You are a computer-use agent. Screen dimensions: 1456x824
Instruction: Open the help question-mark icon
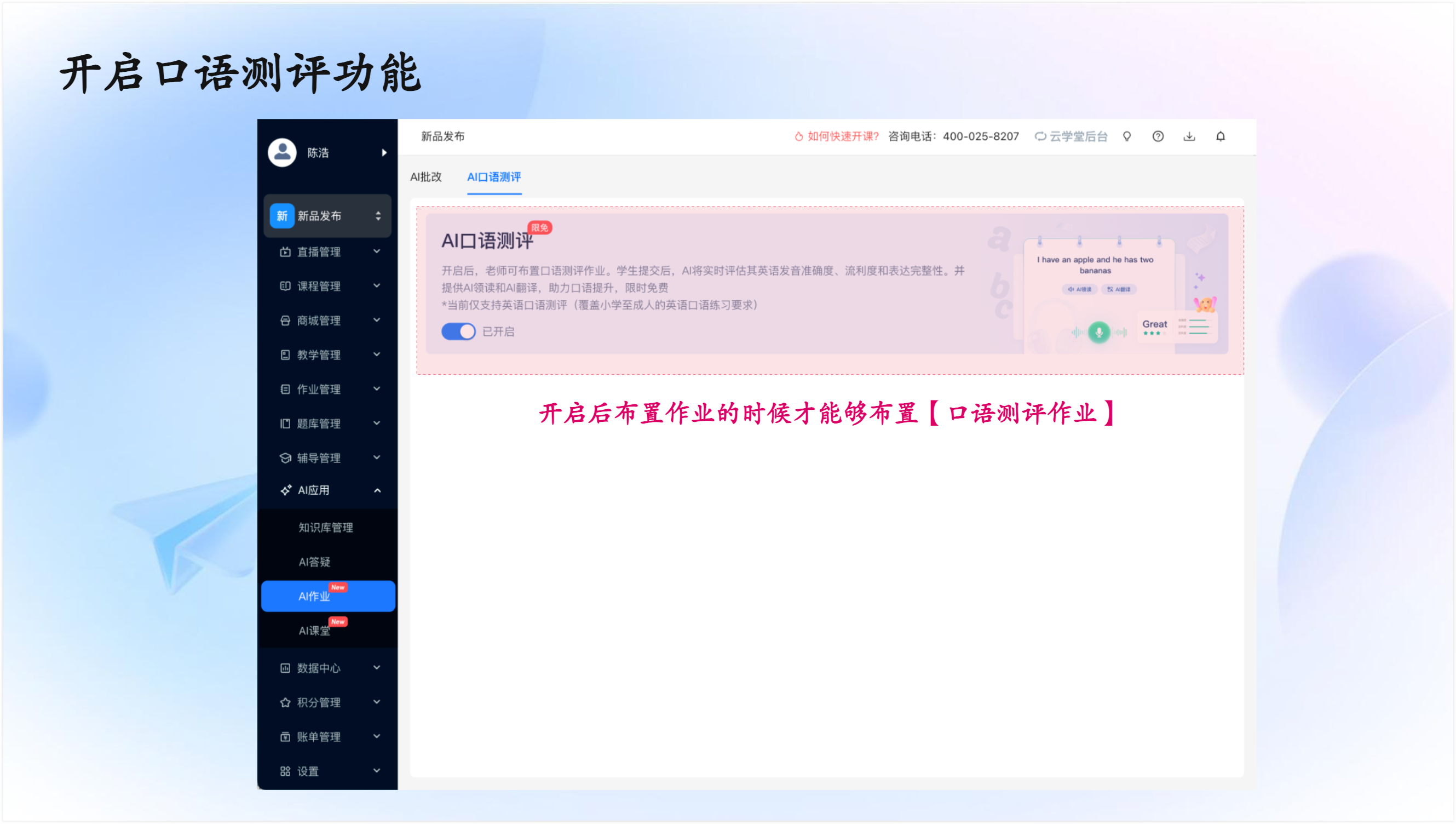tap(1158, 136)
